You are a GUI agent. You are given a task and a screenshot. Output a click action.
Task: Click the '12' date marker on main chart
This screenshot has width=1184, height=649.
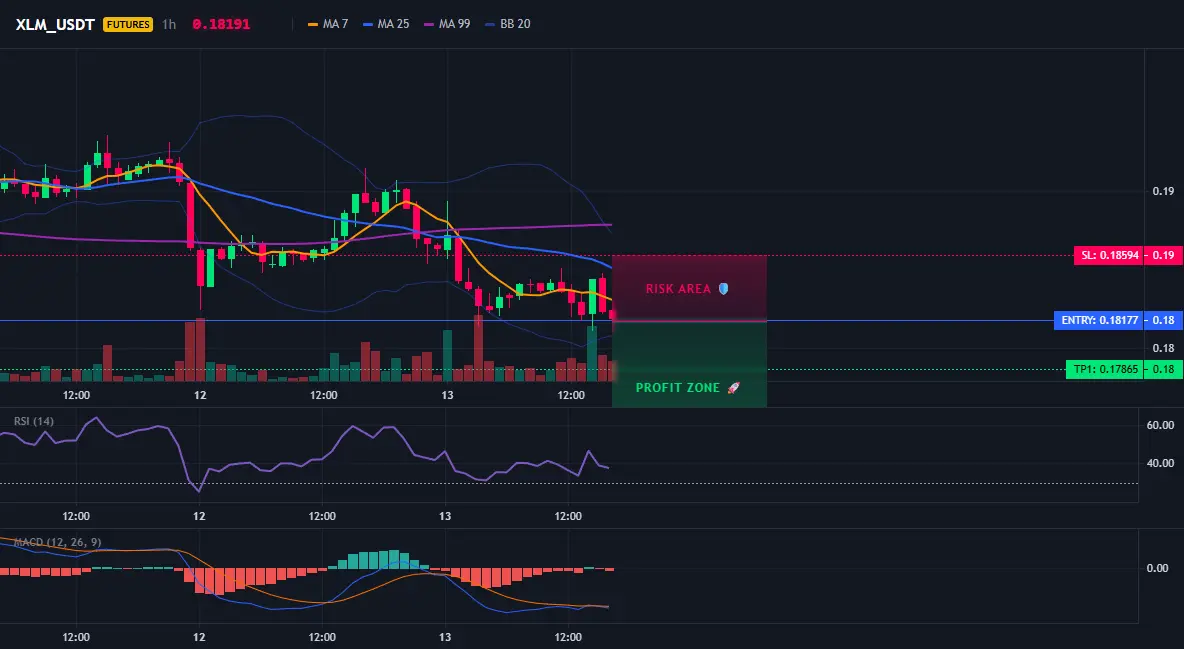[x=200, y=395]
